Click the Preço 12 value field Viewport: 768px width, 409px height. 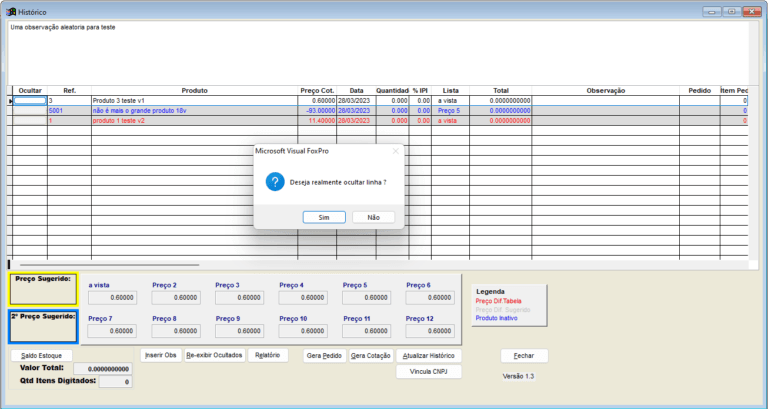(x=430, y=331)
